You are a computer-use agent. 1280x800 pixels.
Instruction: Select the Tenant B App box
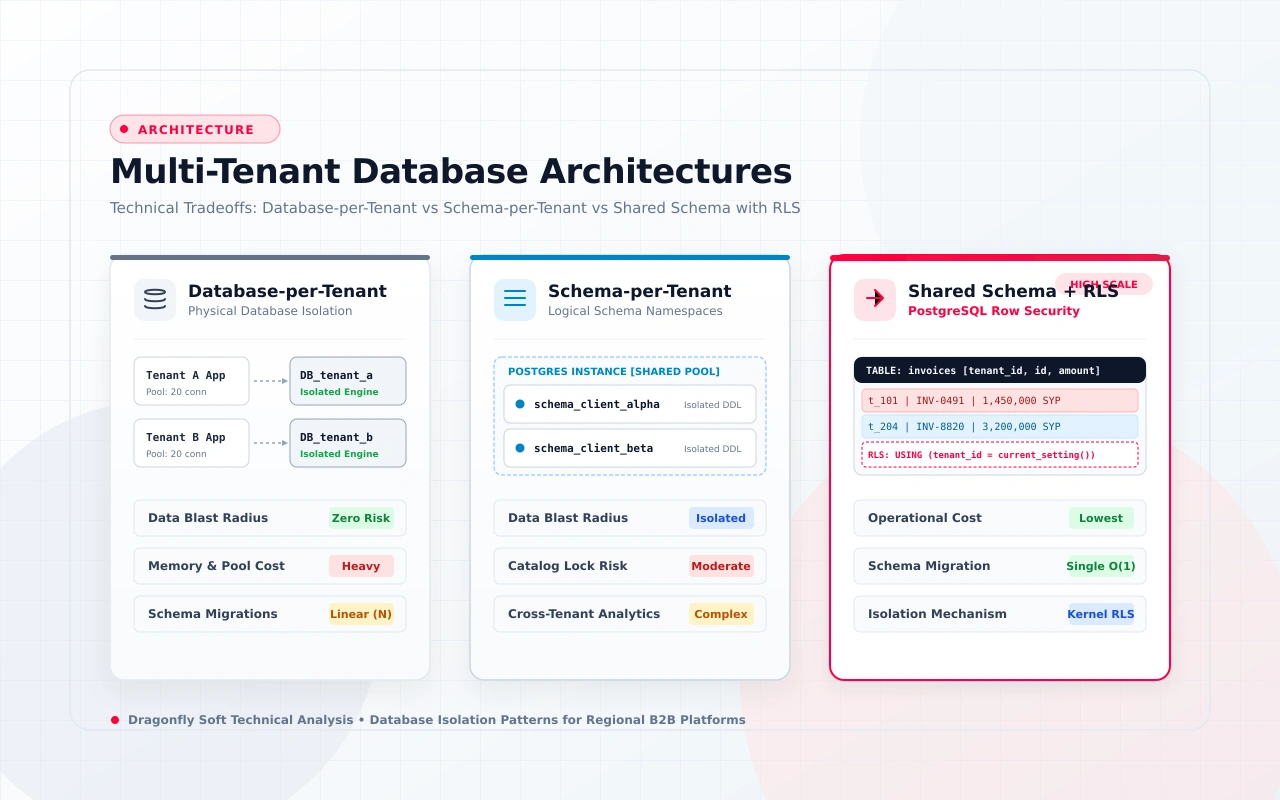click(x=191, y=444)
